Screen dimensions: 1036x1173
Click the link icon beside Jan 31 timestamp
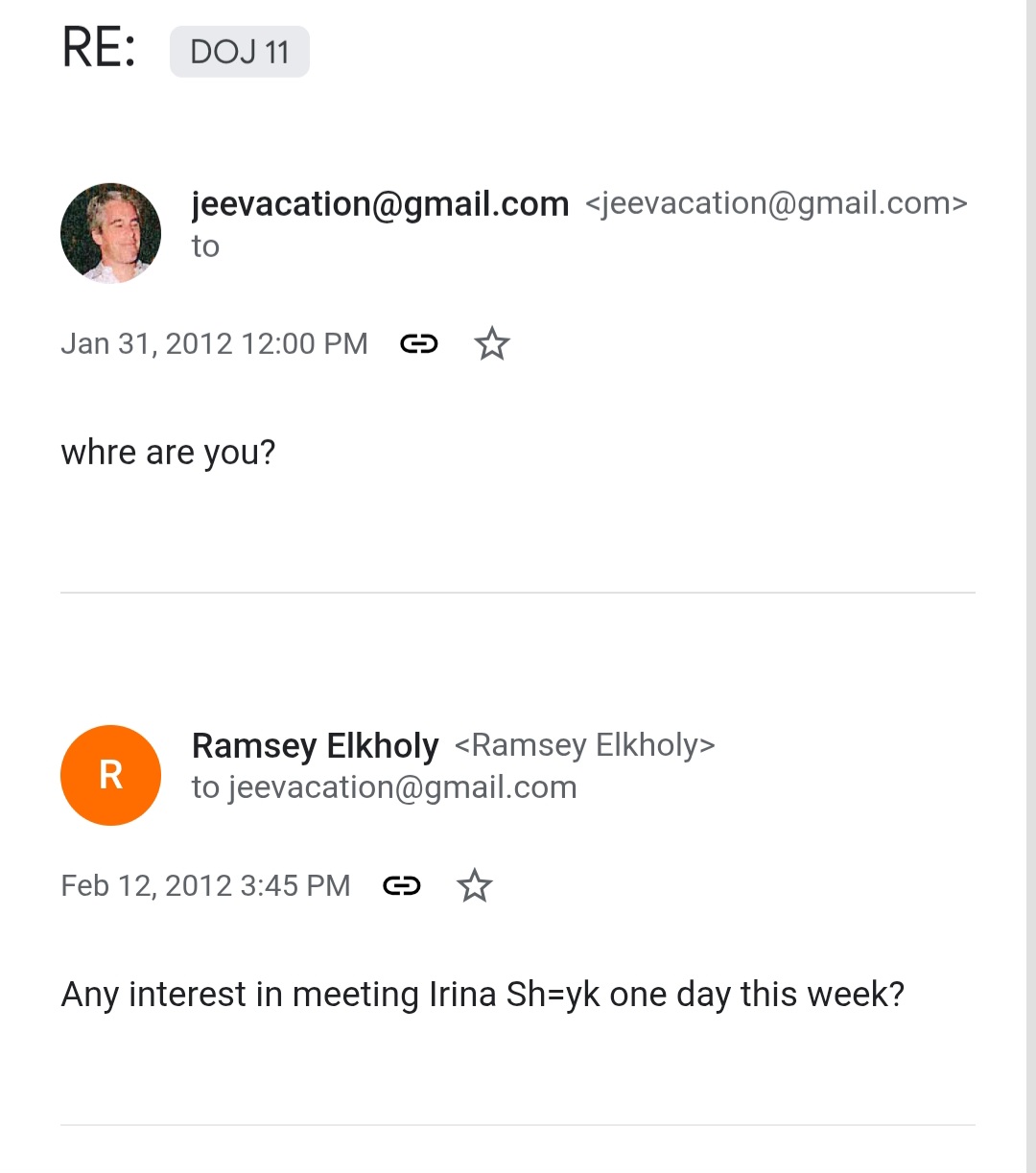(x=418, y=343)
